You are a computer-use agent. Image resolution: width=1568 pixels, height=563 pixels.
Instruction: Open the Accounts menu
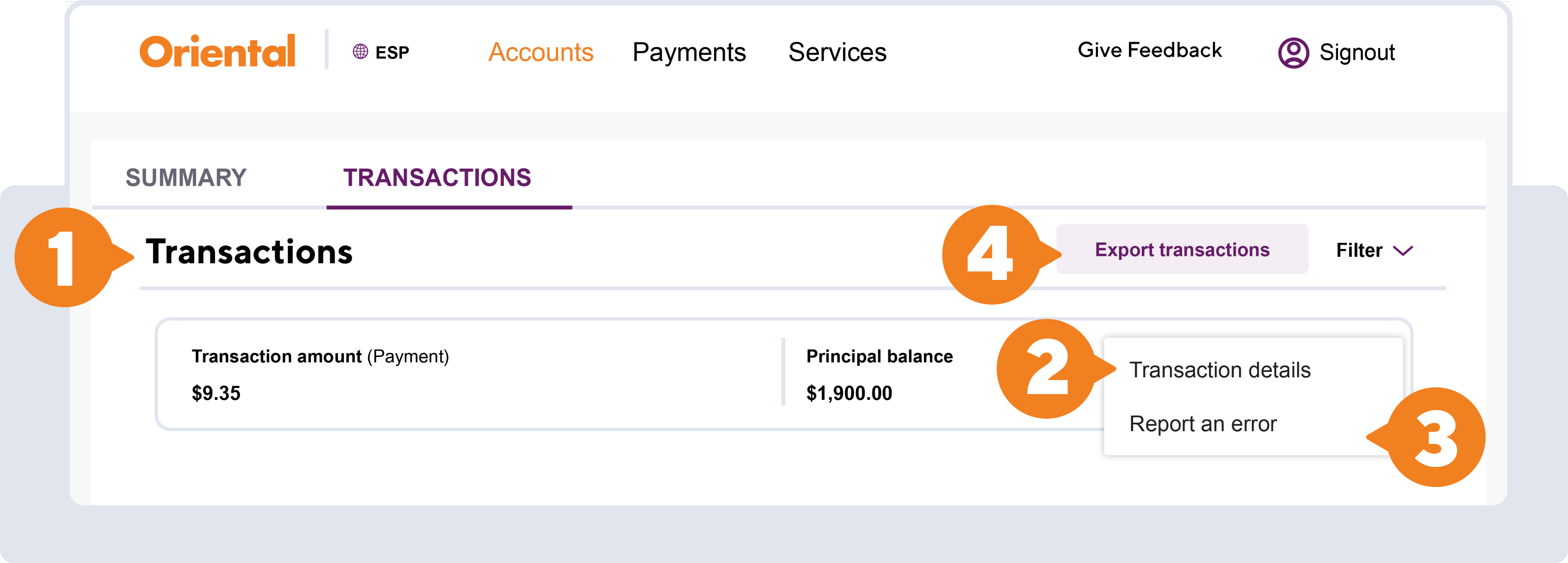[x=541, y=52]
